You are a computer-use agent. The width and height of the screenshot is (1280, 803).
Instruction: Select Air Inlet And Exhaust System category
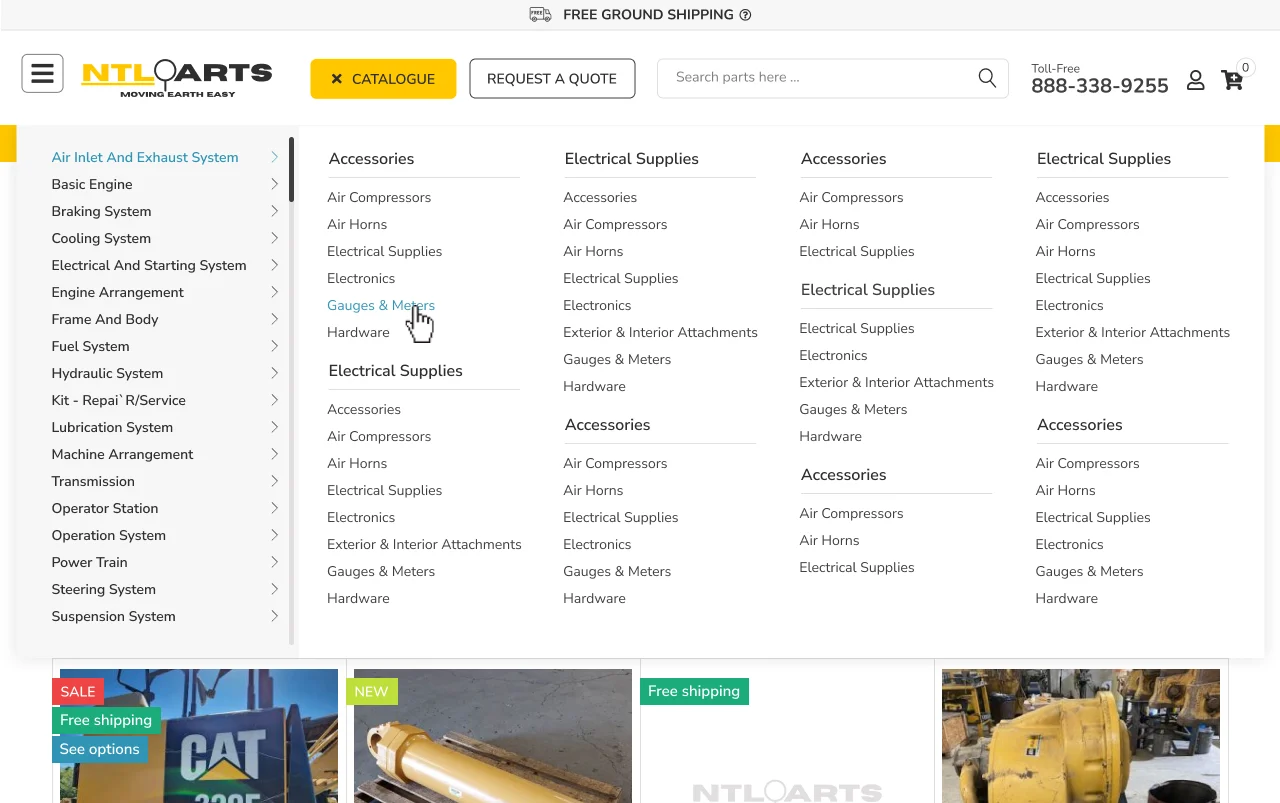145,157
